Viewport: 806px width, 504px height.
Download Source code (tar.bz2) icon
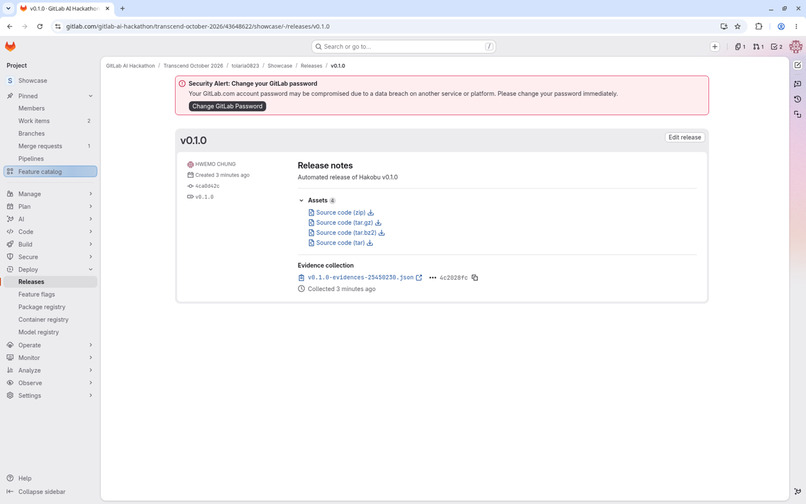point(381,232)
